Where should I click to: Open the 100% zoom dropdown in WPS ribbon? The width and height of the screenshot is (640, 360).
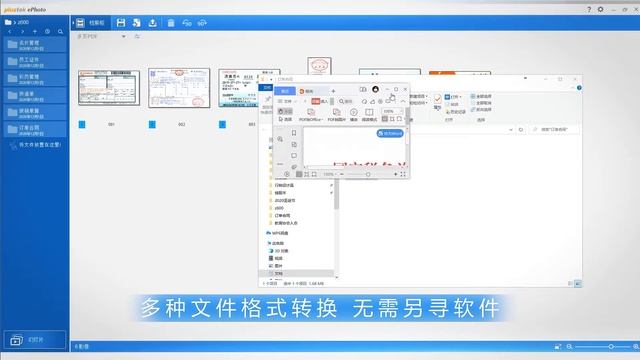pyautogui.click(x=392, y=111)
